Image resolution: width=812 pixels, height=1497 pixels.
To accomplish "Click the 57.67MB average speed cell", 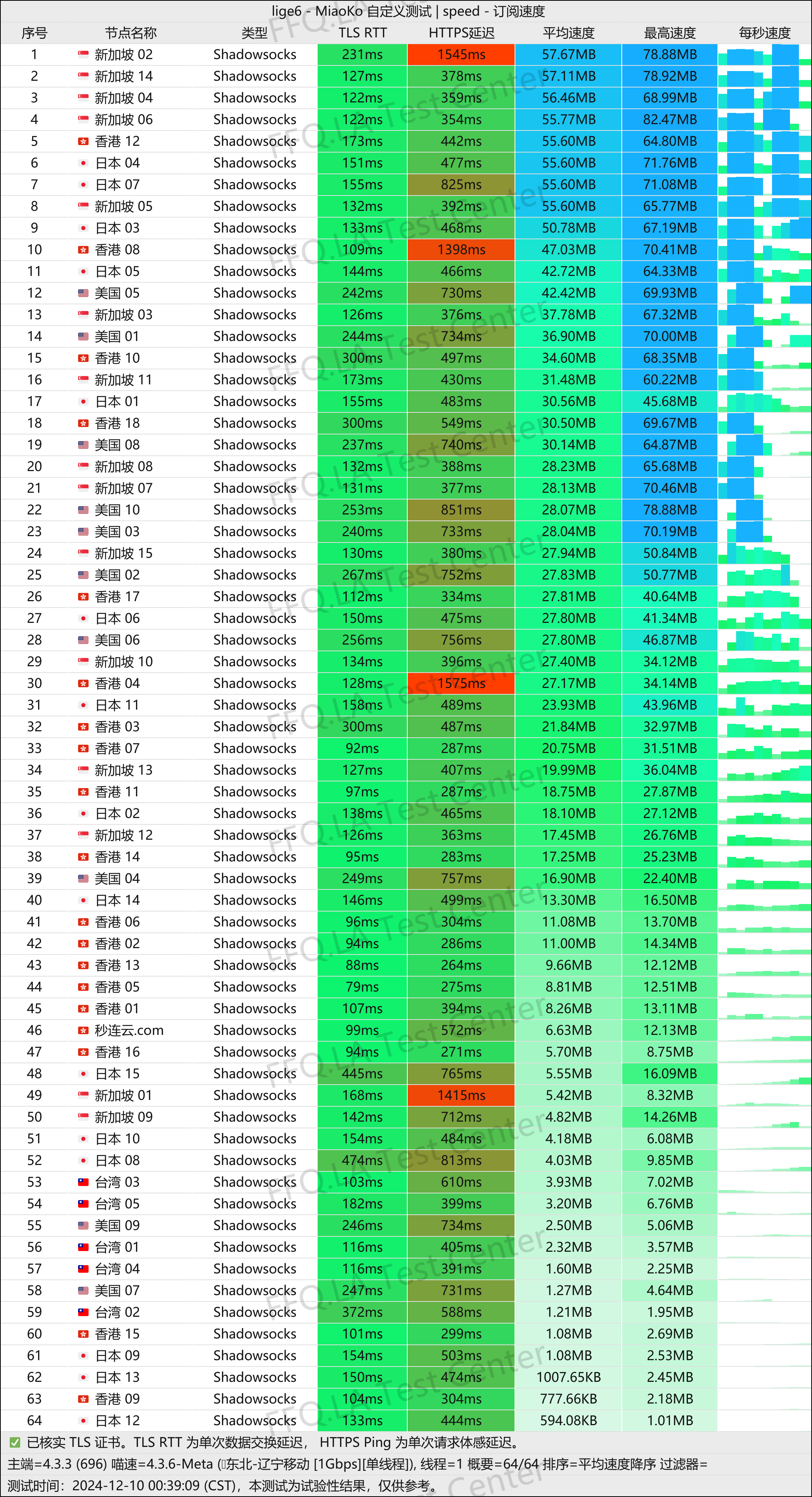I will (x=569, y=55).
